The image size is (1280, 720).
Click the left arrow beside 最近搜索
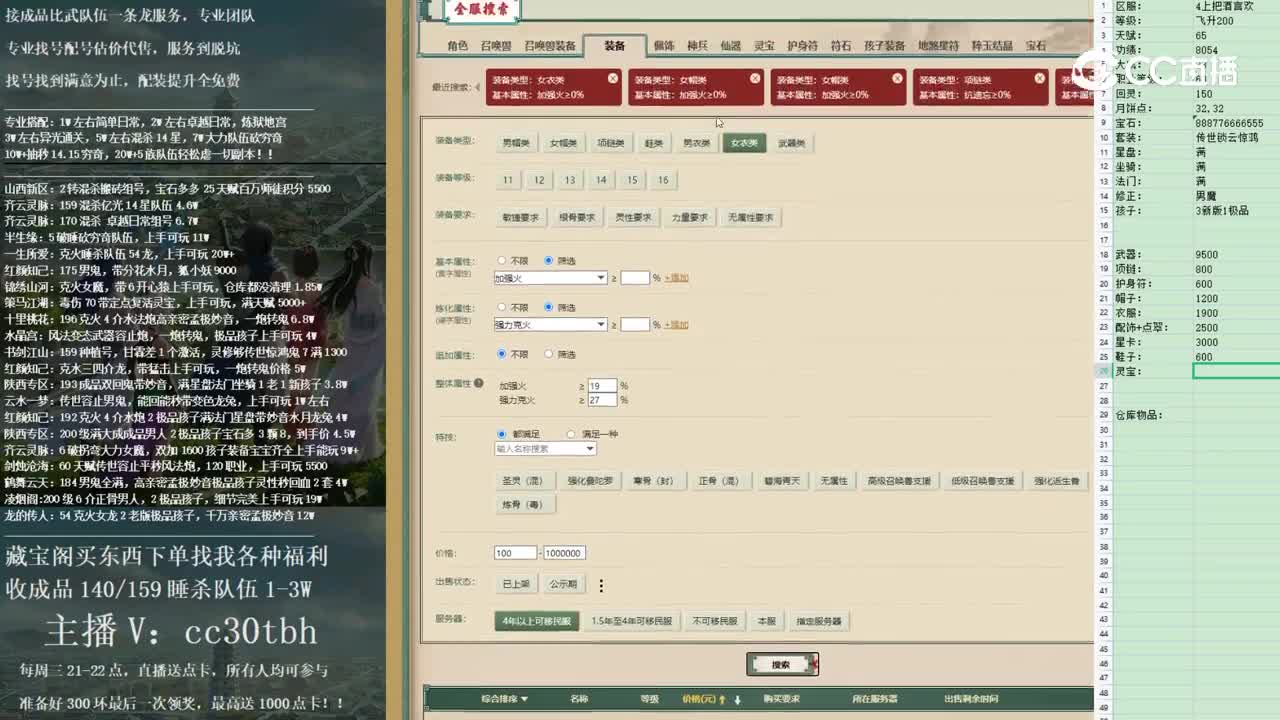click(478, 87)
